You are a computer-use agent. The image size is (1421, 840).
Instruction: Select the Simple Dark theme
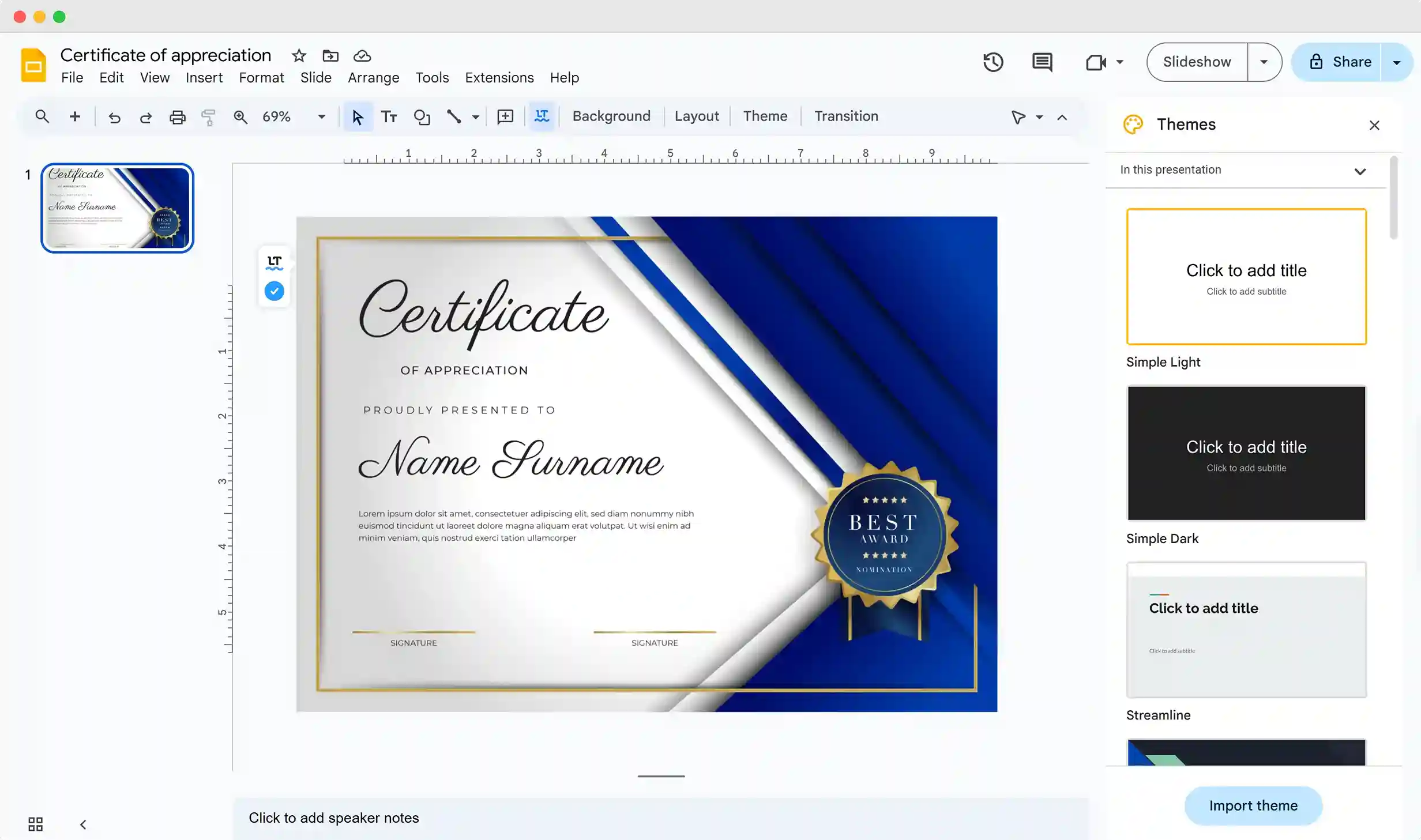tap(1246, 453)
